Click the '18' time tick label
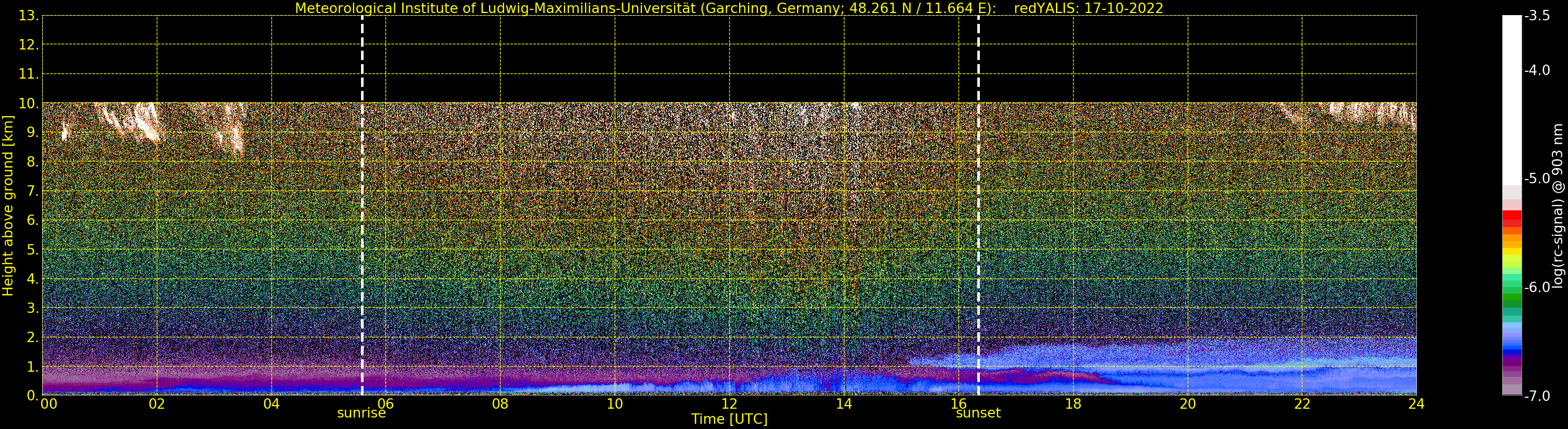1568x429 pixels. click(x=1073, y=404)
